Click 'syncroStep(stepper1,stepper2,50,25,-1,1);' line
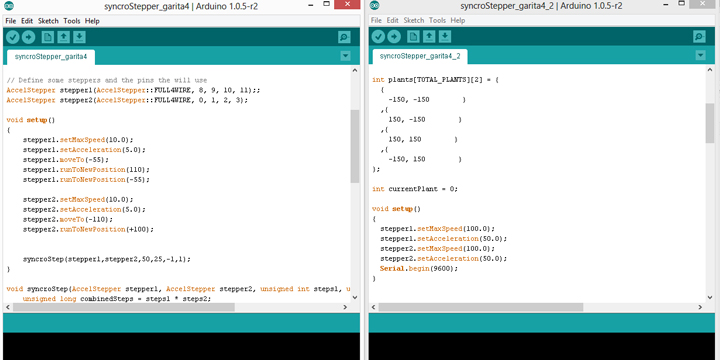This screenshot has height=360, width=720. coord(107,259)
